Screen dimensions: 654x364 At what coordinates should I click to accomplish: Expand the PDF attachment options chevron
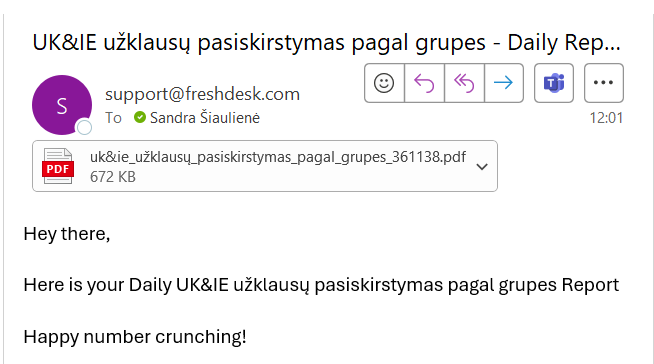(482, 167)
